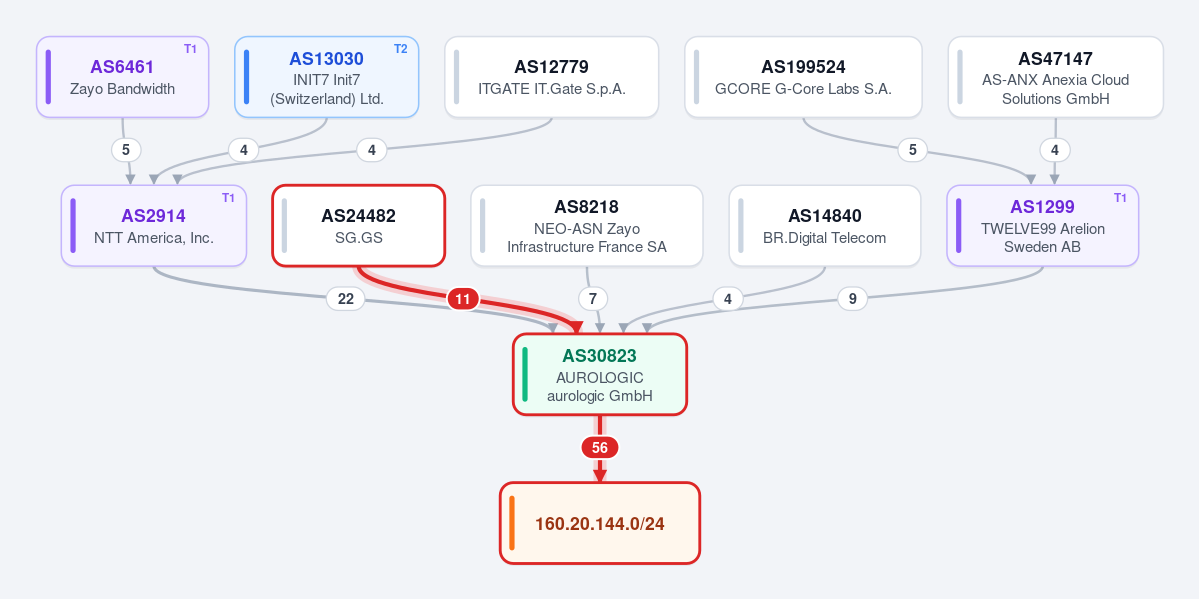Click the 9 edge count badge
This screenshot has width=1199, height=599.
pyautogui.click(x=853, y=299)
